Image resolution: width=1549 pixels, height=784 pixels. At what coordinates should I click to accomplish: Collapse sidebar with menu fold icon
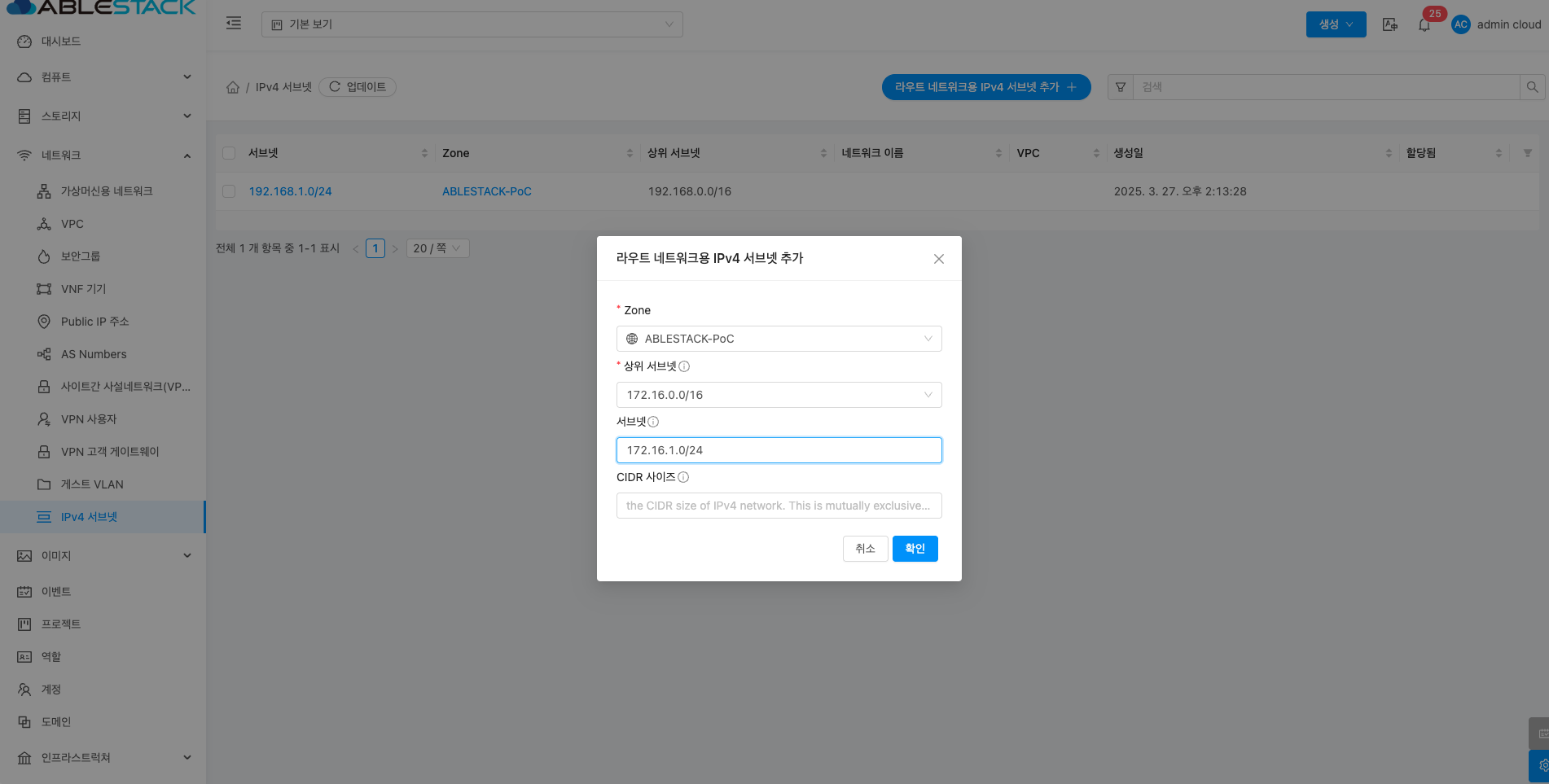(234, 23)
